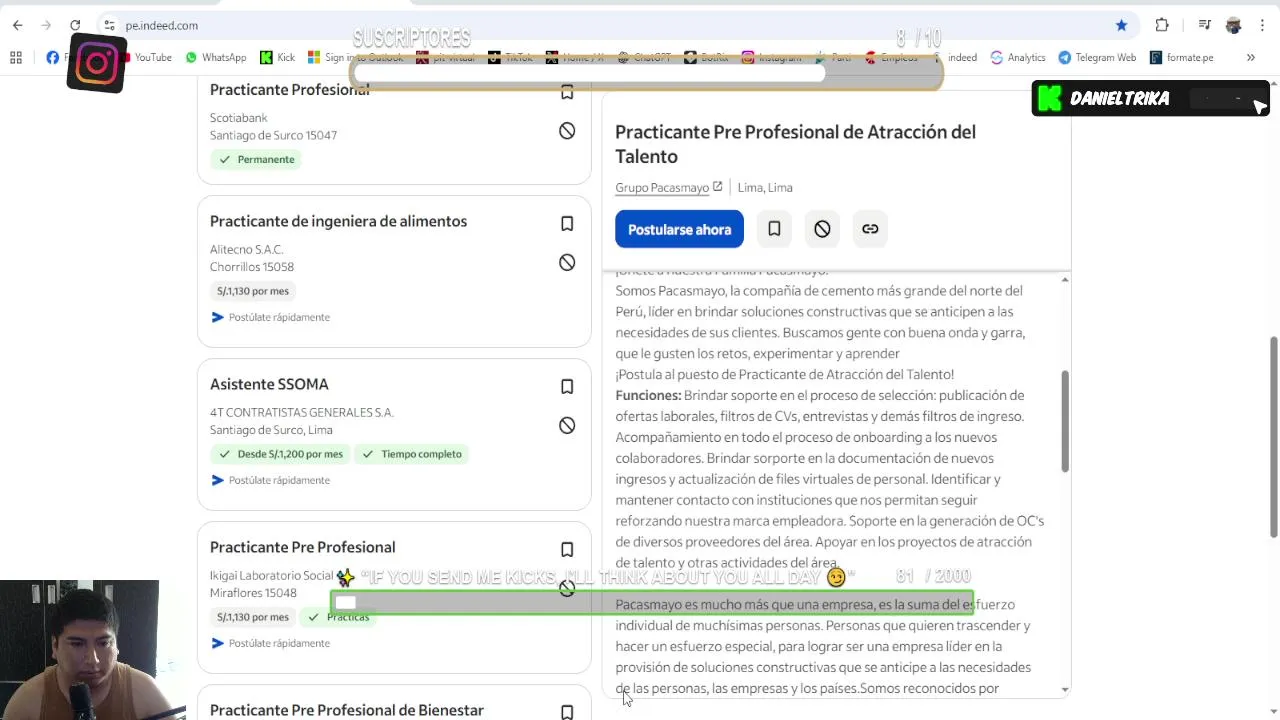Save the Ikigai Practicante Pre Profesional job

tap(567, 549)
